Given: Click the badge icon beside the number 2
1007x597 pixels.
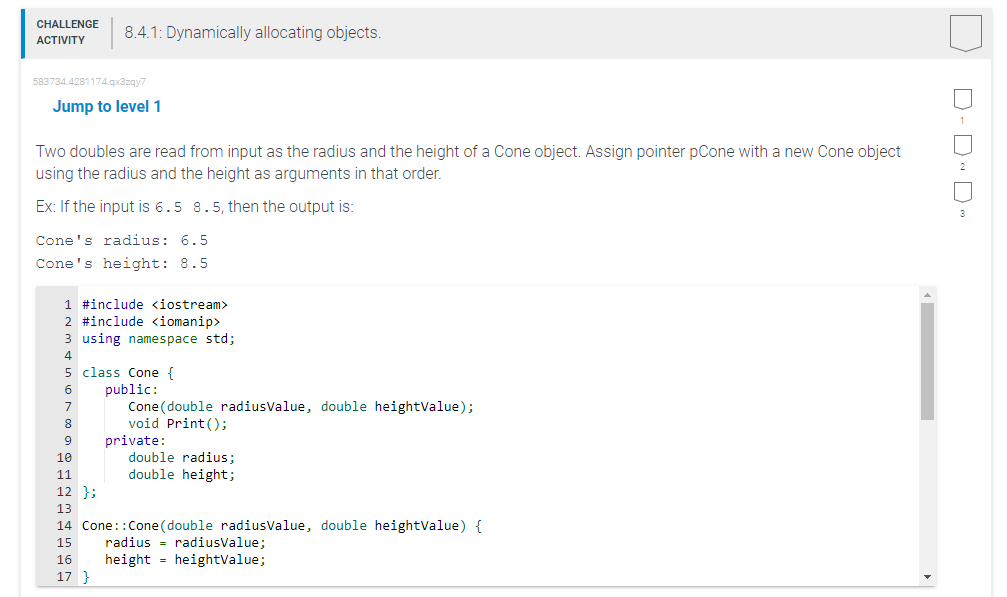Looking at the screenshot, I should pos(962,145).
